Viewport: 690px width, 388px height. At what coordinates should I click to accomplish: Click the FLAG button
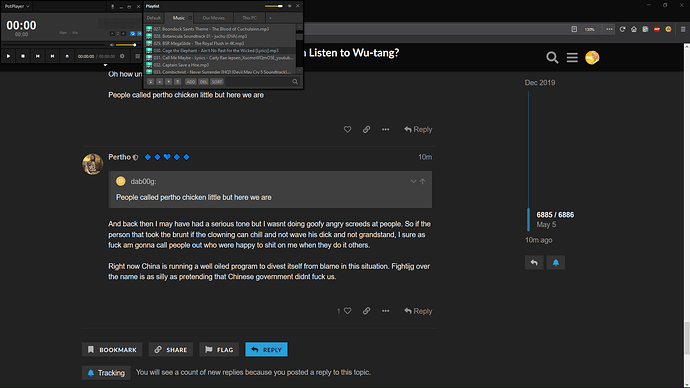pos(219,350)
